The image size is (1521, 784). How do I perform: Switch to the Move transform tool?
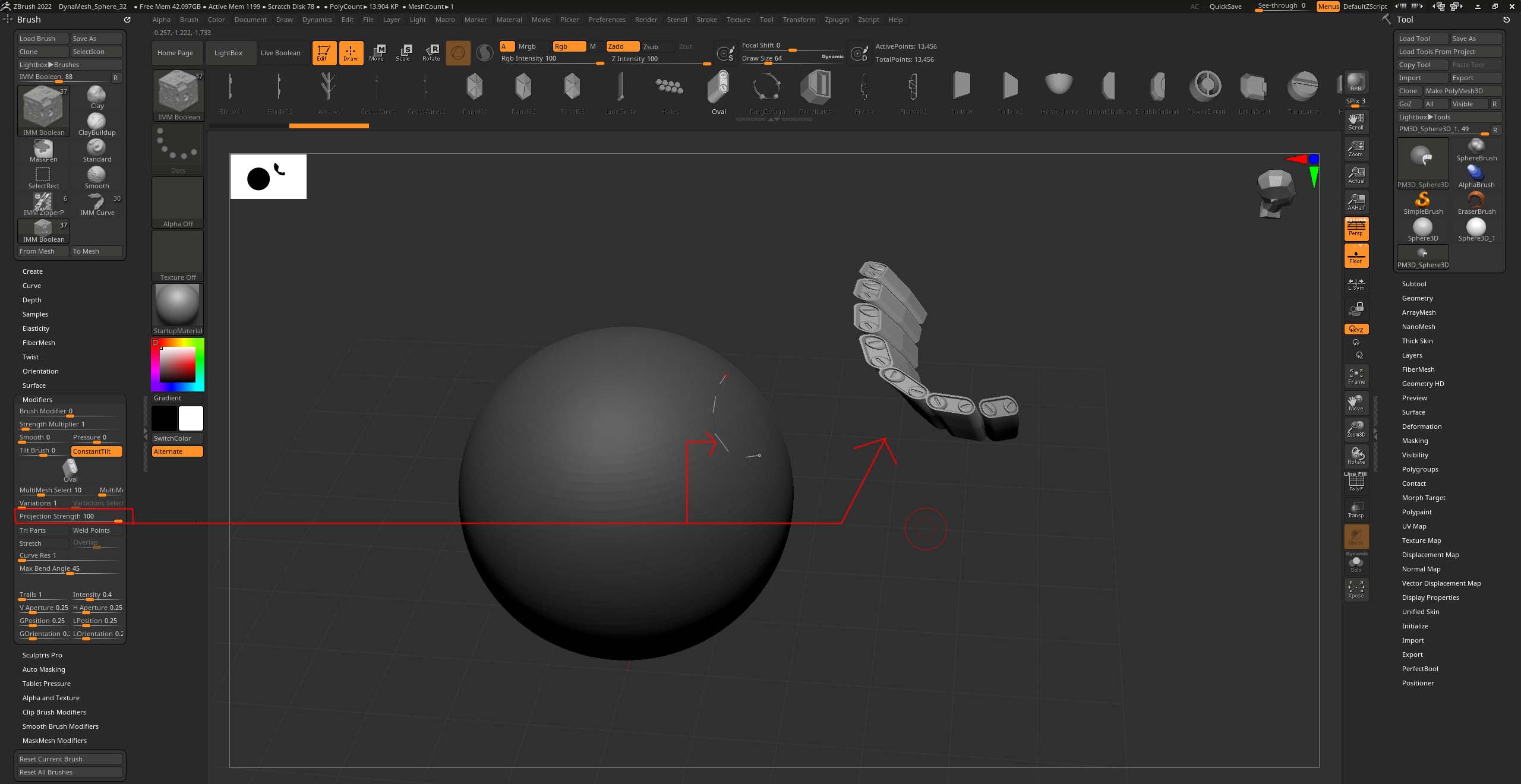377,53
